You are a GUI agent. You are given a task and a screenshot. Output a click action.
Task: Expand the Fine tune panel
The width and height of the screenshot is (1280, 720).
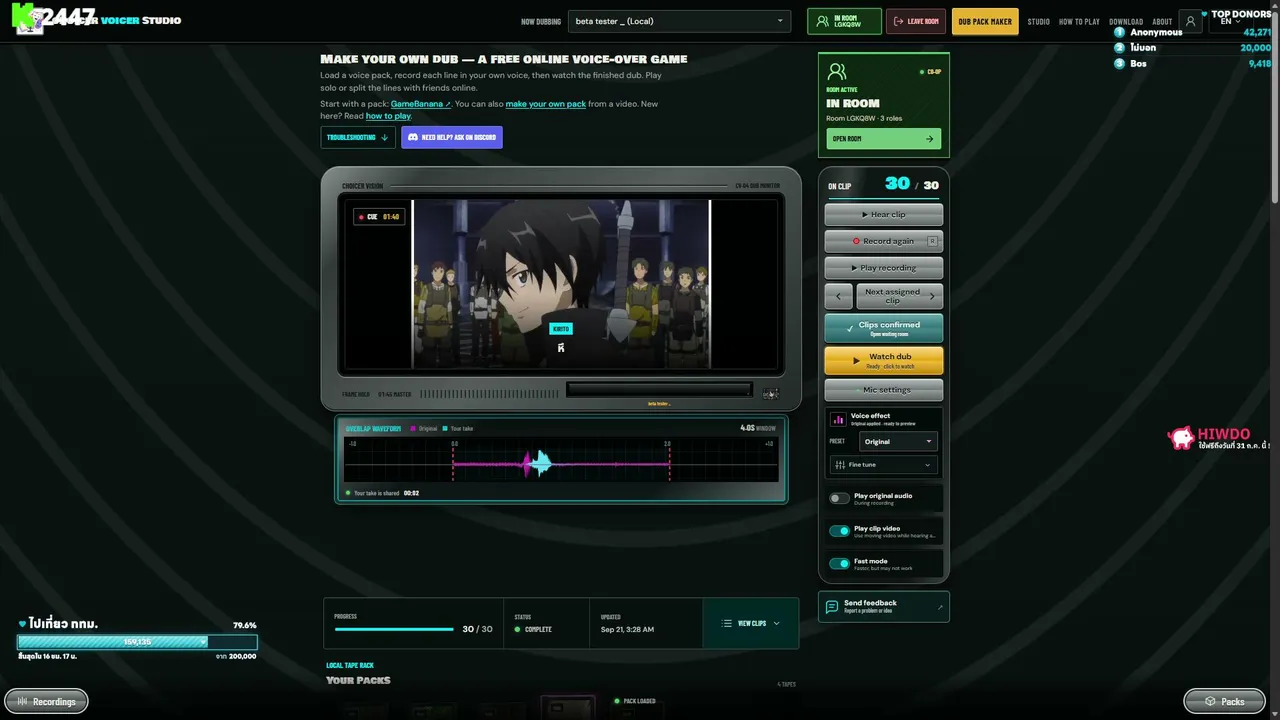883,465
